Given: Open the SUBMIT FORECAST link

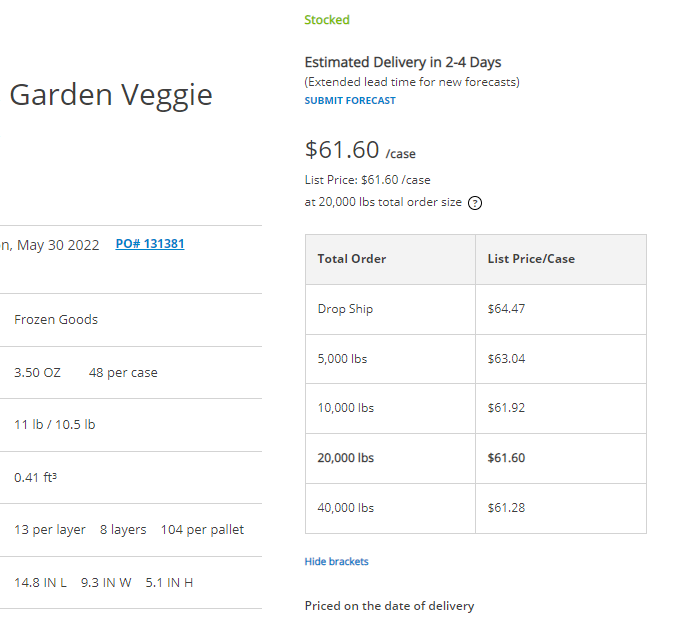Looking at the screenshot, I should click(x=350, y=101).
